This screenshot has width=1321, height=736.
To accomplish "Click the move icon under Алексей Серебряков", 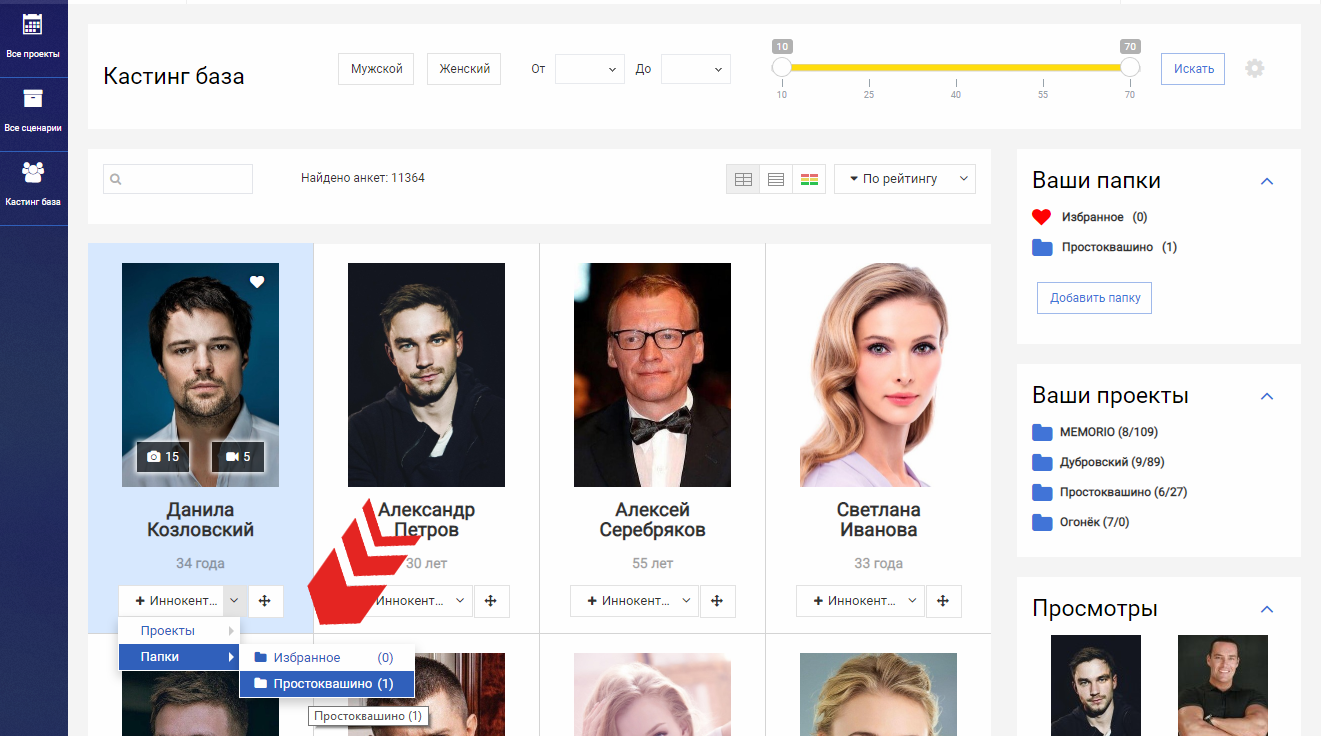I will [x=717, y=601].
